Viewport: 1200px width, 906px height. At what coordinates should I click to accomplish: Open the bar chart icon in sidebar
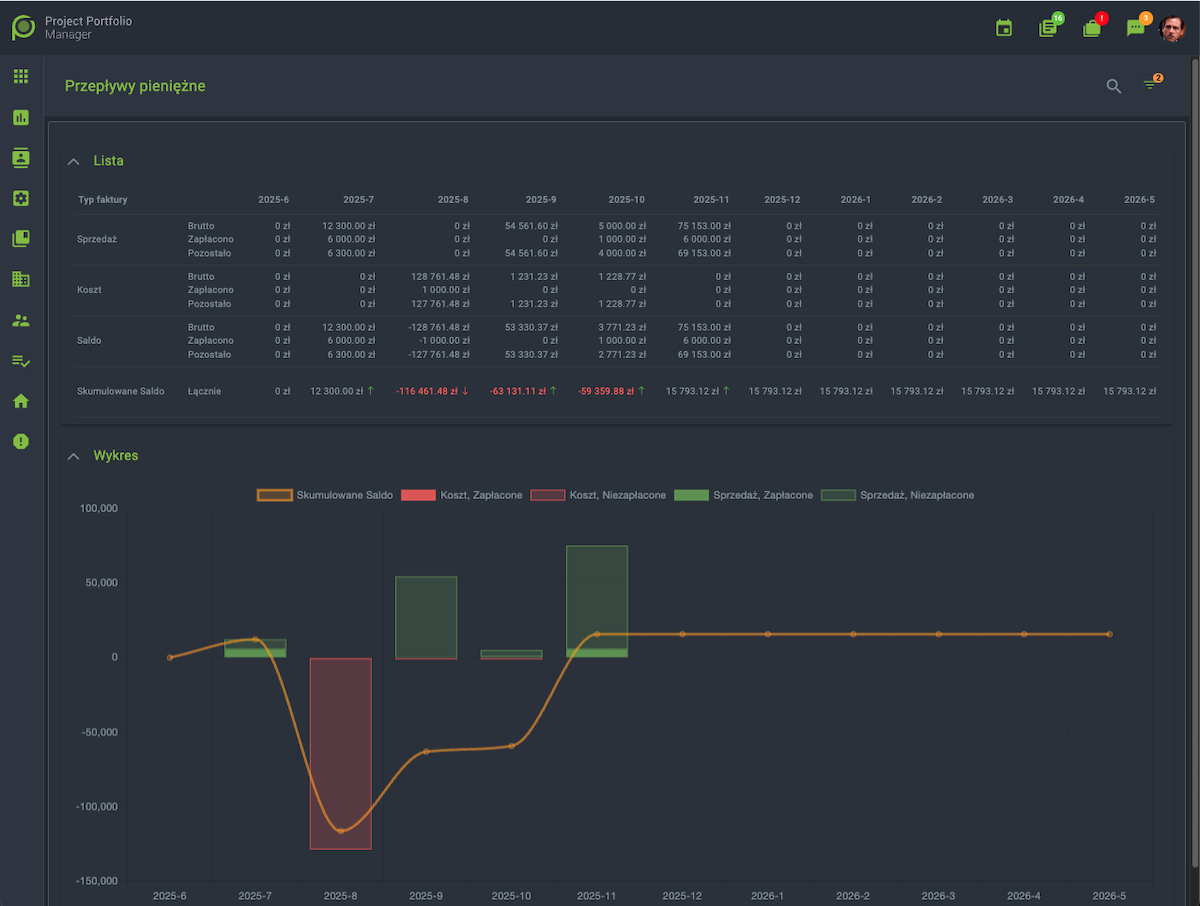pyautogui.click(x=21, y=117)
